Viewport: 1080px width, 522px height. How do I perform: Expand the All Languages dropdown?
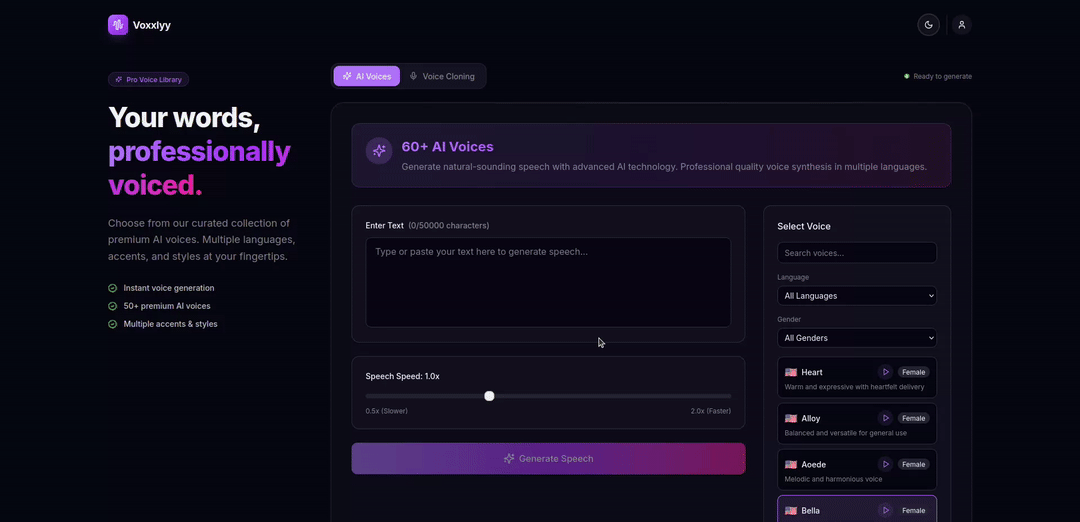point(857,296)
